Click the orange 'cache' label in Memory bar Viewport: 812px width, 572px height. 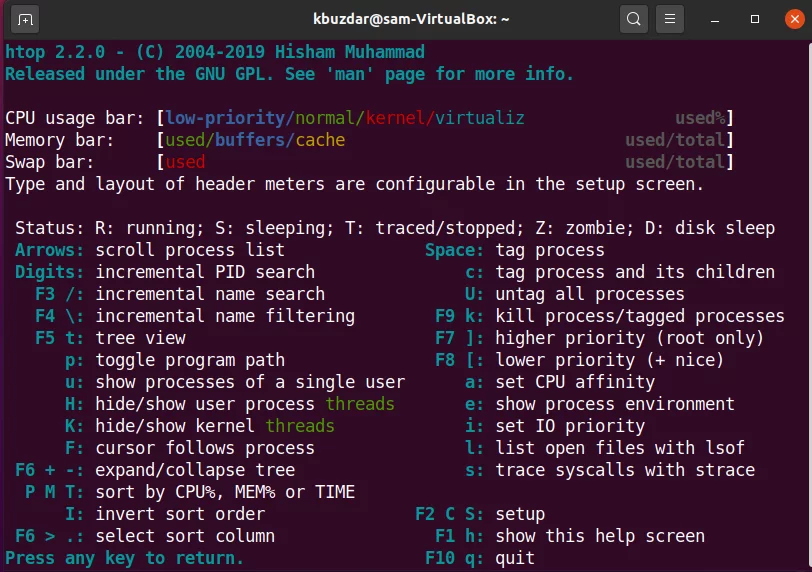coord(320,140)
